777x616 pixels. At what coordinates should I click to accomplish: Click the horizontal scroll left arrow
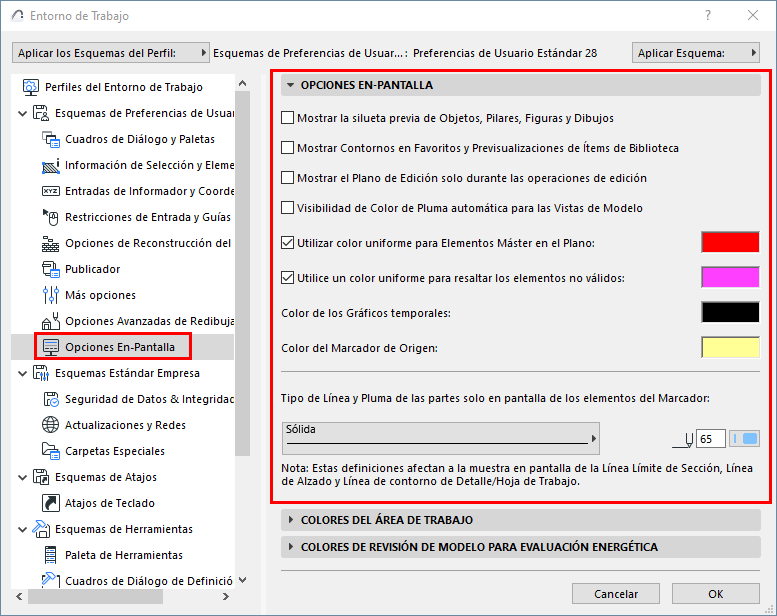19,596
